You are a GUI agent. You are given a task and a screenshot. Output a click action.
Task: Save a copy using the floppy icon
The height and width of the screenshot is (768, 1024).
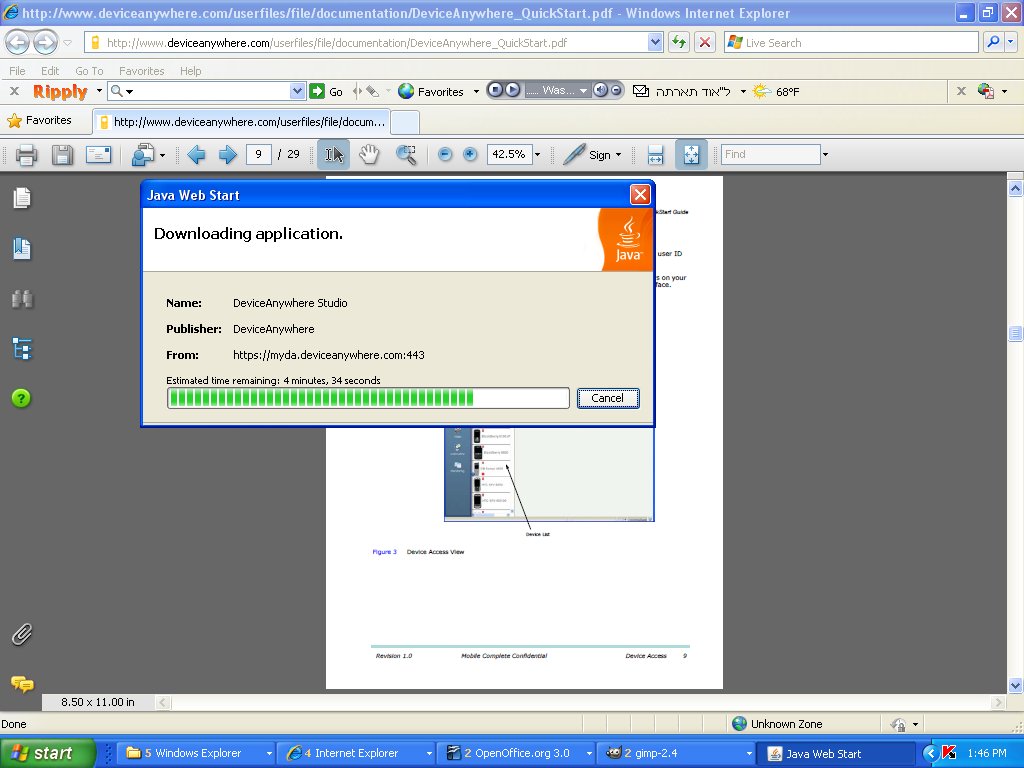(62, 155)
